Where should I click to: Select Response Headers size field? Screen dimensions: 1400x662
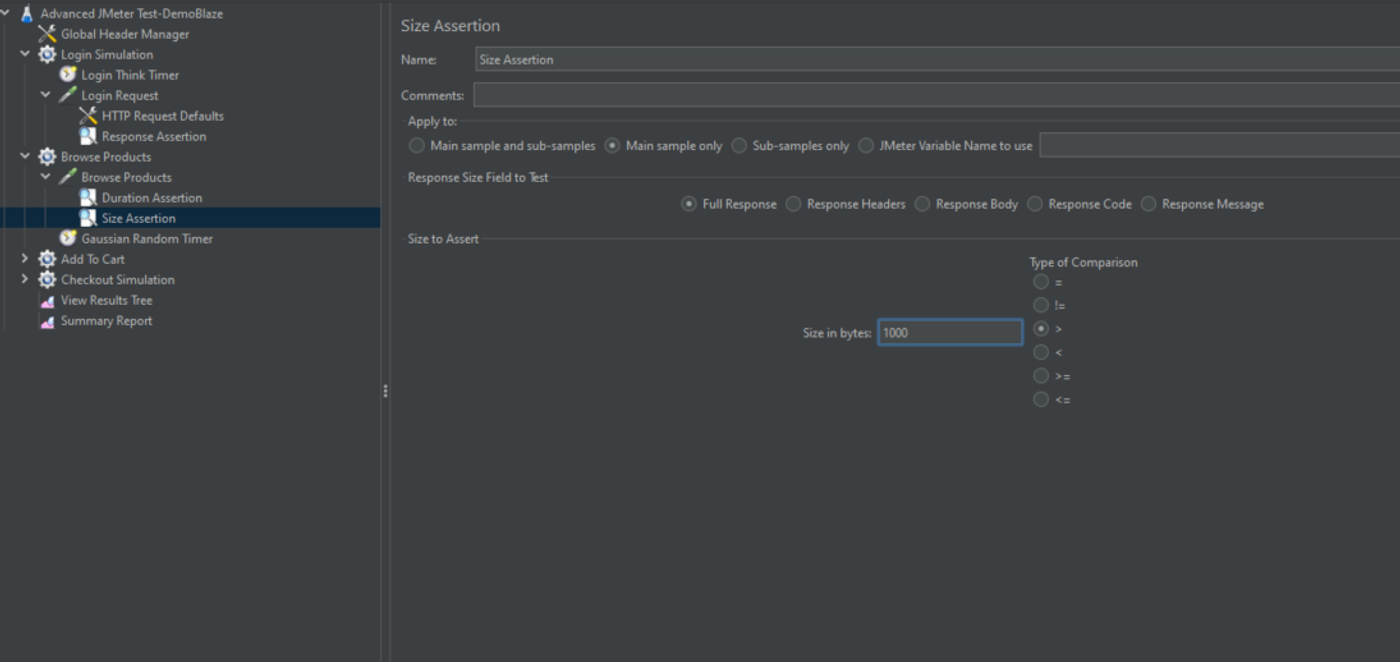tap(793, 204)
